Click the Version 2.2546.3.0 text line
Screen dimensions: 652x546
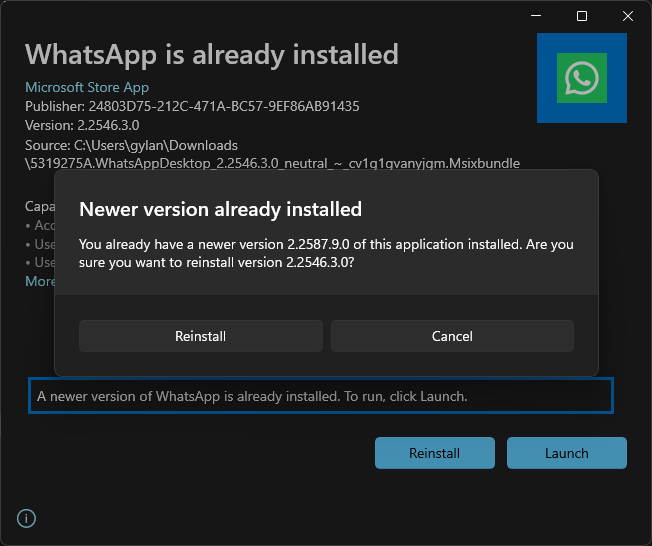(x=82, y=125)
